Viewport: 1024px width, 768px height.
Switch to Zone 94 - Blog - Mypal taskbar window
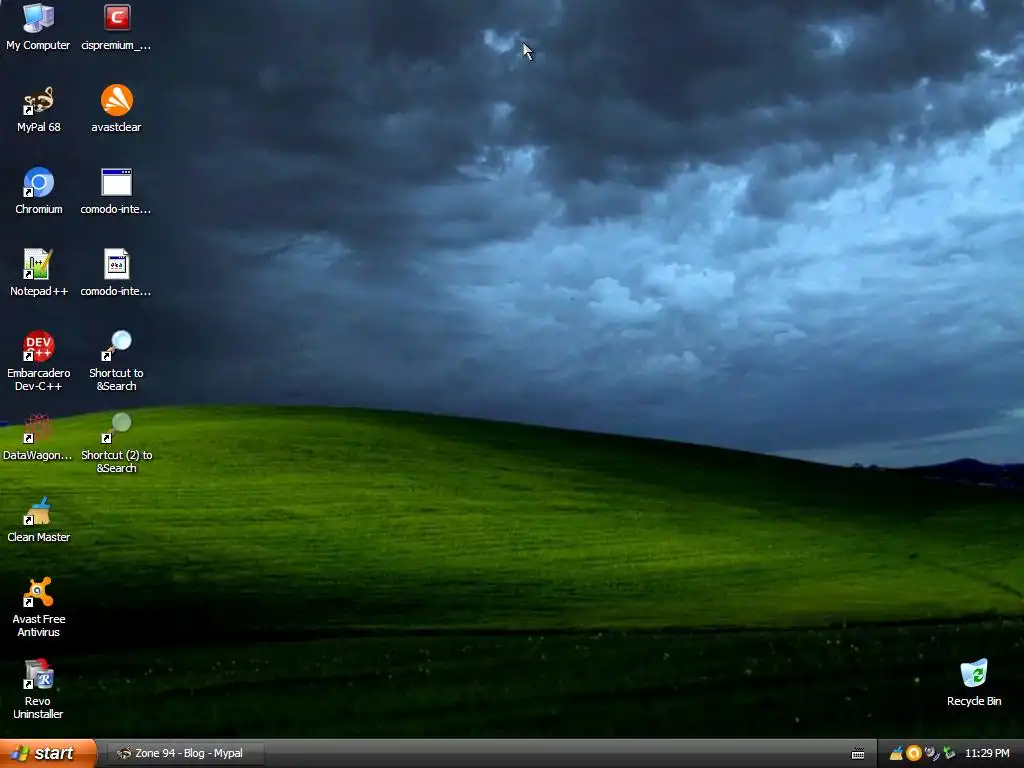click(x=185, y=753)
